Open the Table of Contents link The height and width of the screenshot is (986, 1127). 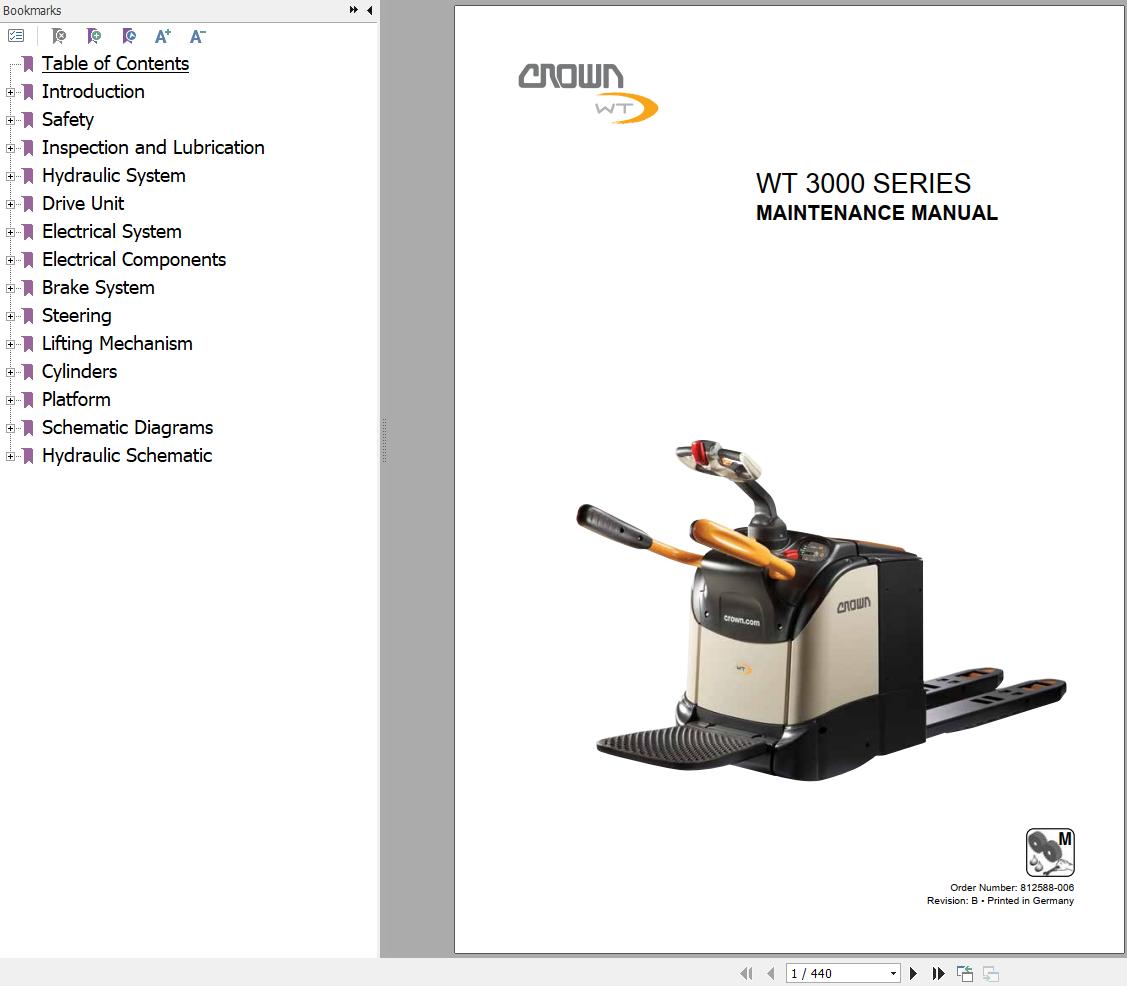(x=115, y=63)
